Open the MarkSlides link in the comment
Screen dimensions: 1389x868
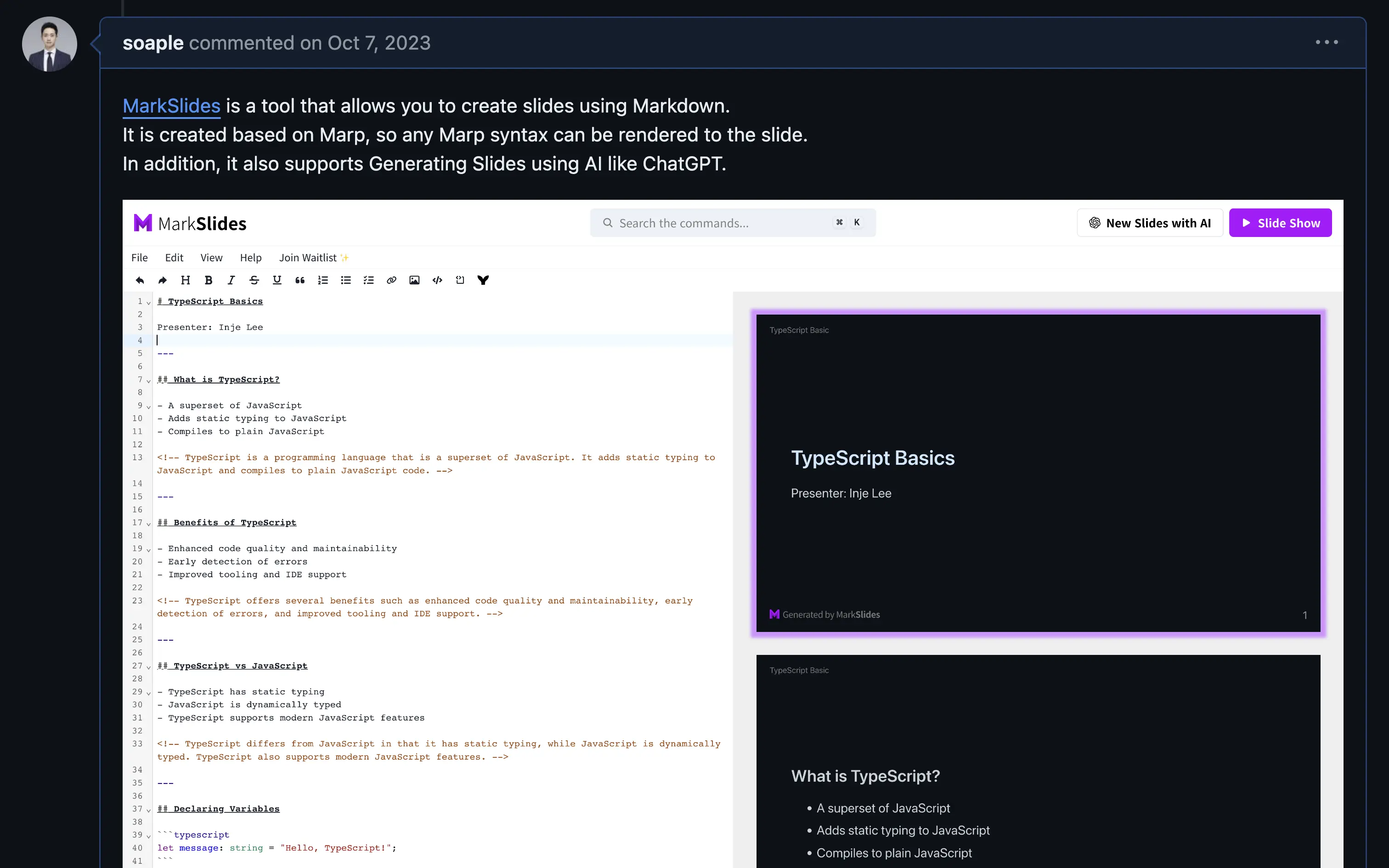[172, 106]
